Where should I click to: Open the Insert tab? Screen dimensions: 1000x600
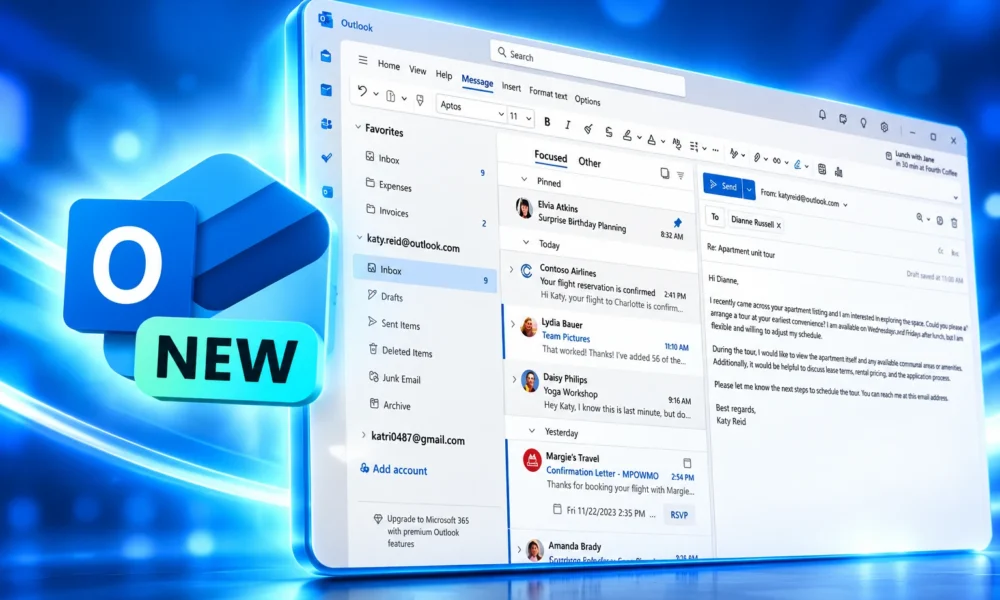[511, 87]
